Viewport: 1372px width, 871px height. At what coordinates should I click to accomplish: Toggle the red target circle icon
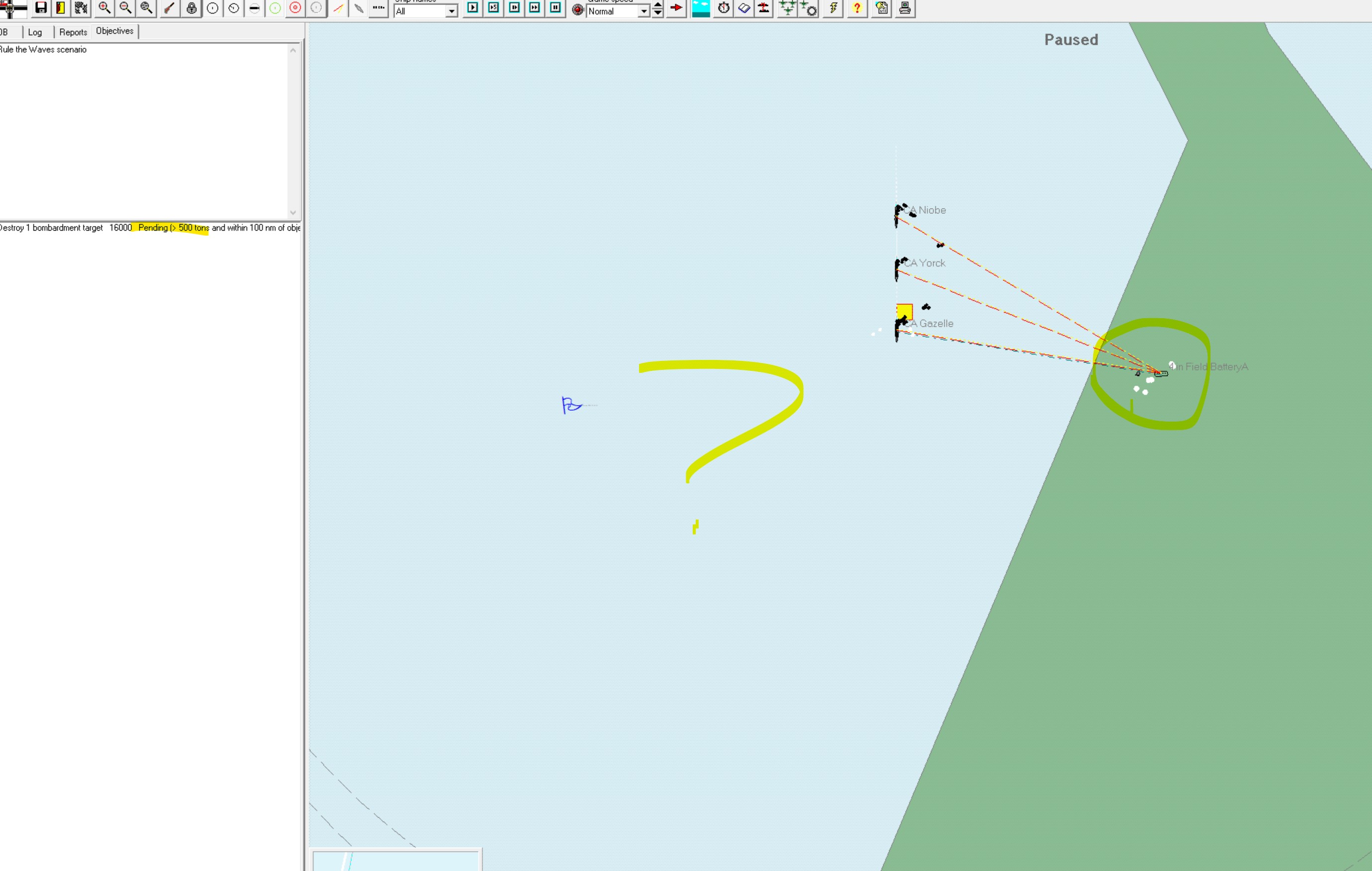(295, 8)
